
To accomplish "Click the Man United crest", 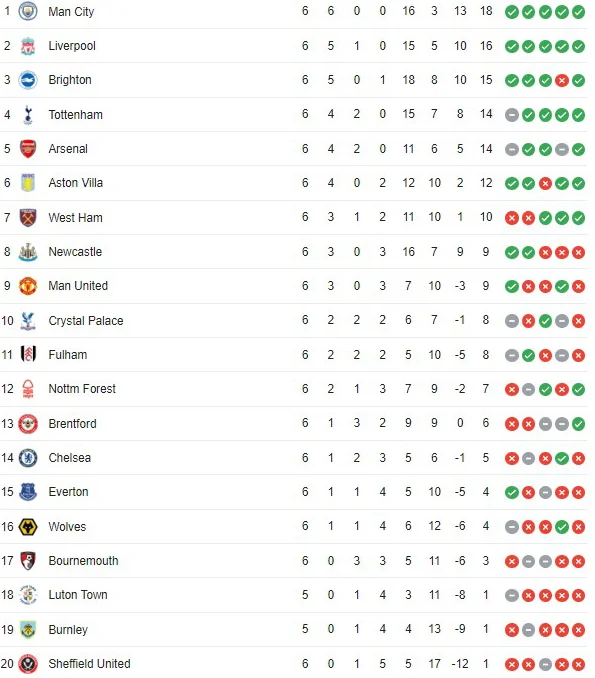I will point(28,286).
